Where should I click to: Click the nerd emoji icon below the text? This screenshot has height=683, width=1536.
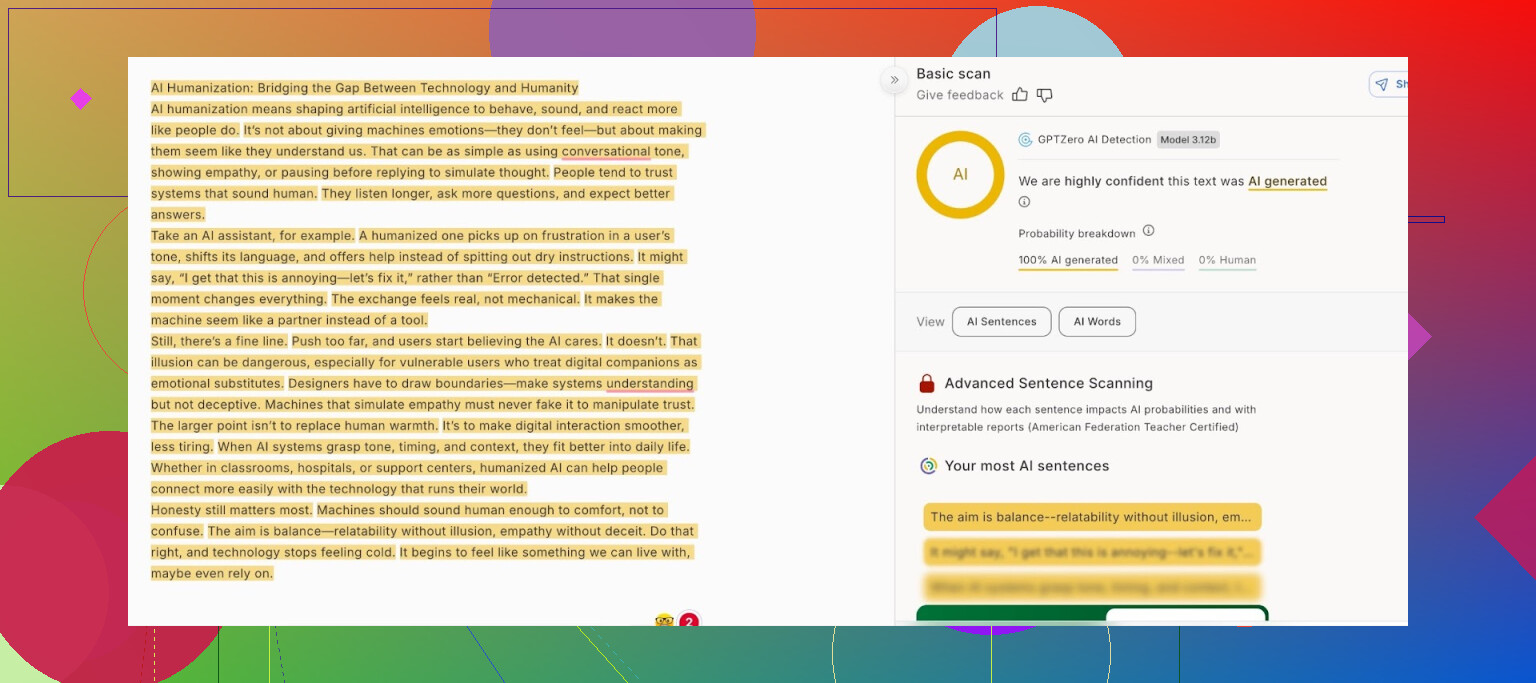click(663, 621)
